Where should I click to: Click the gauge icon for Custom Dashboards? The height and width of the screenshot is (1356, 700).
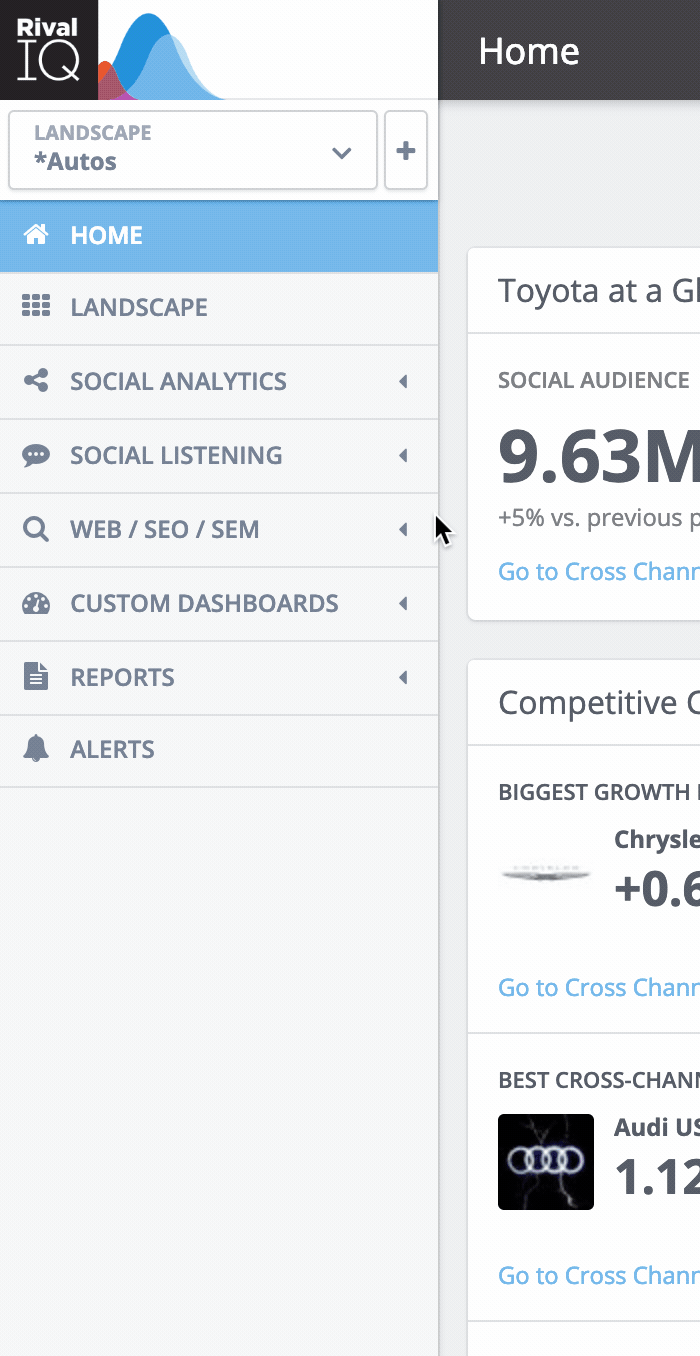(36, 603)
